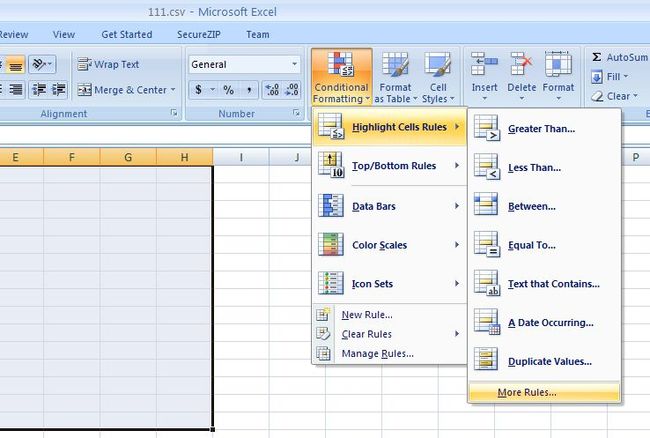Image resolution: width=650 pixels, height=438 pixels.
Task: Open Clear Rules submenu
Action: tap(390, 334)
